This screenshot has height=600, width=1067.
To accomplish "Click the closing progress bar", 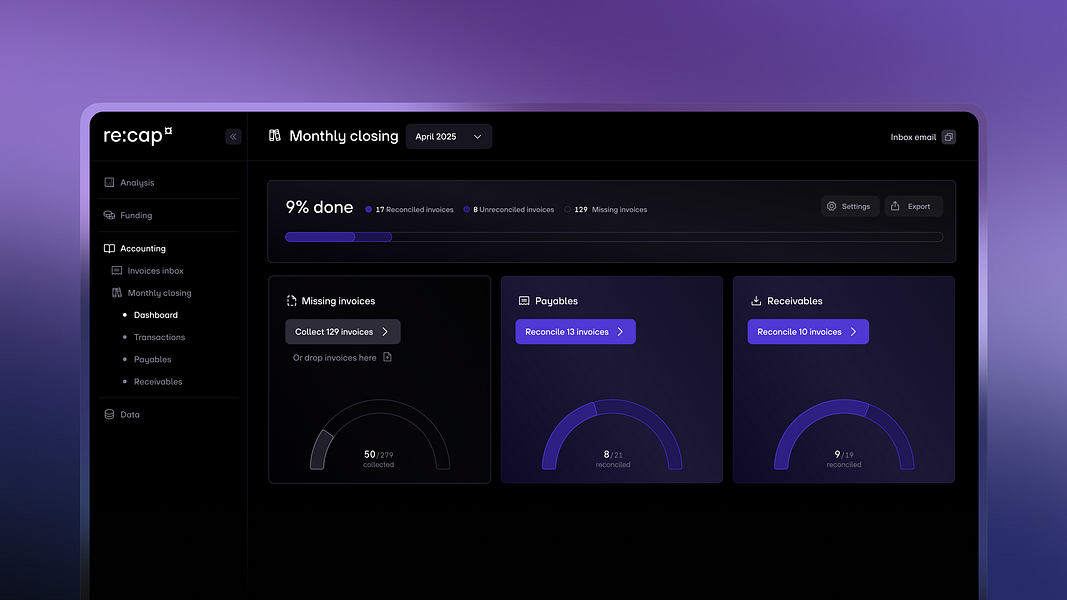I will 614,237.
